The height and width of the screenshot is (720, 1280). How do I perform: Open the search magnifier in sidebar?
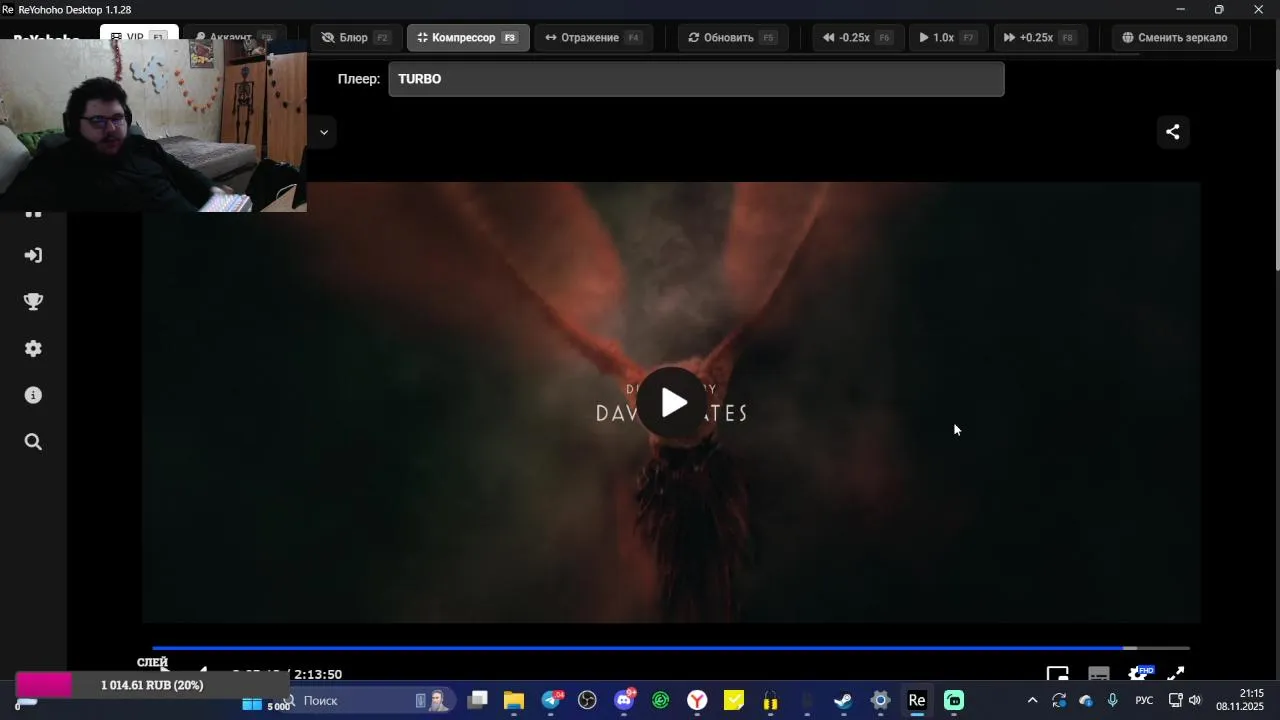point(33,442)
